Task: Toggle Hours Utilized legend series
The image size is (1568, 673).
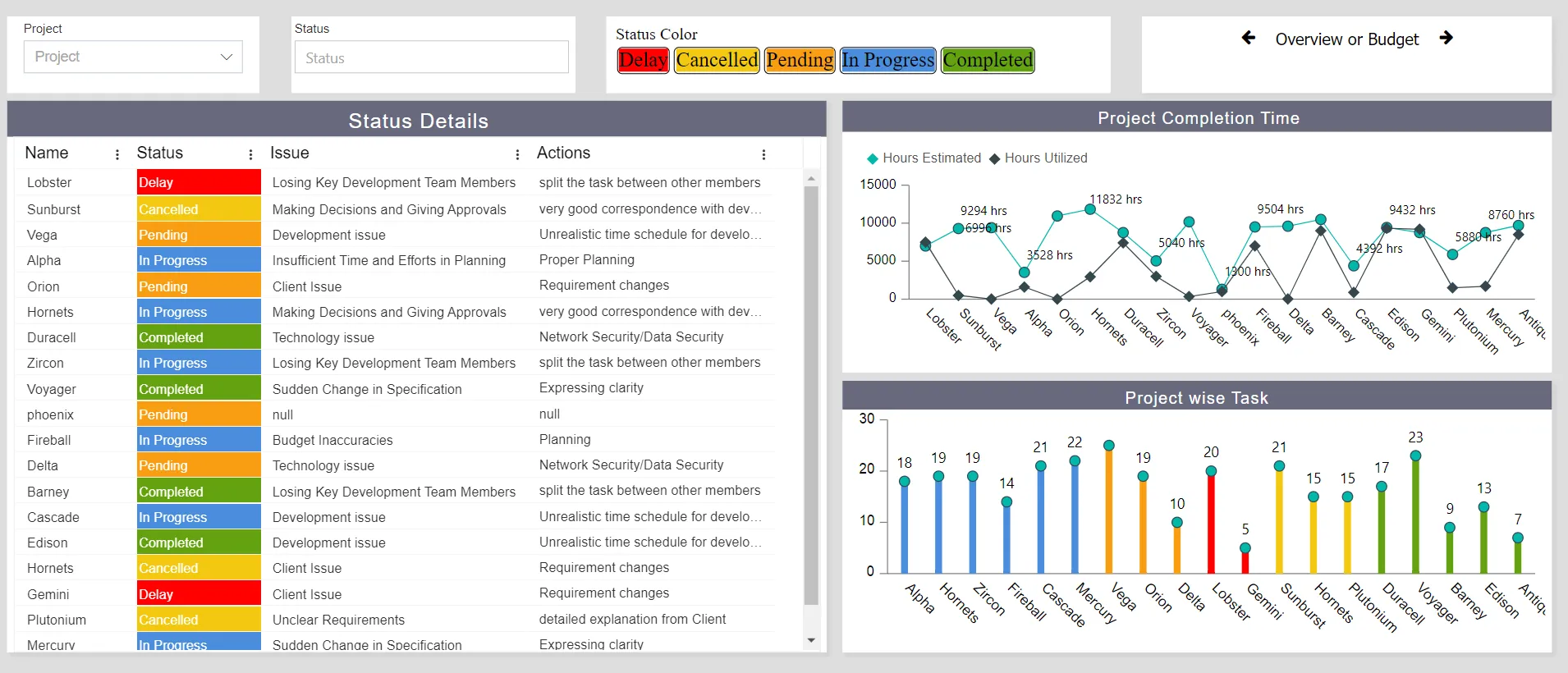Action: click(x=1038, y=158)
